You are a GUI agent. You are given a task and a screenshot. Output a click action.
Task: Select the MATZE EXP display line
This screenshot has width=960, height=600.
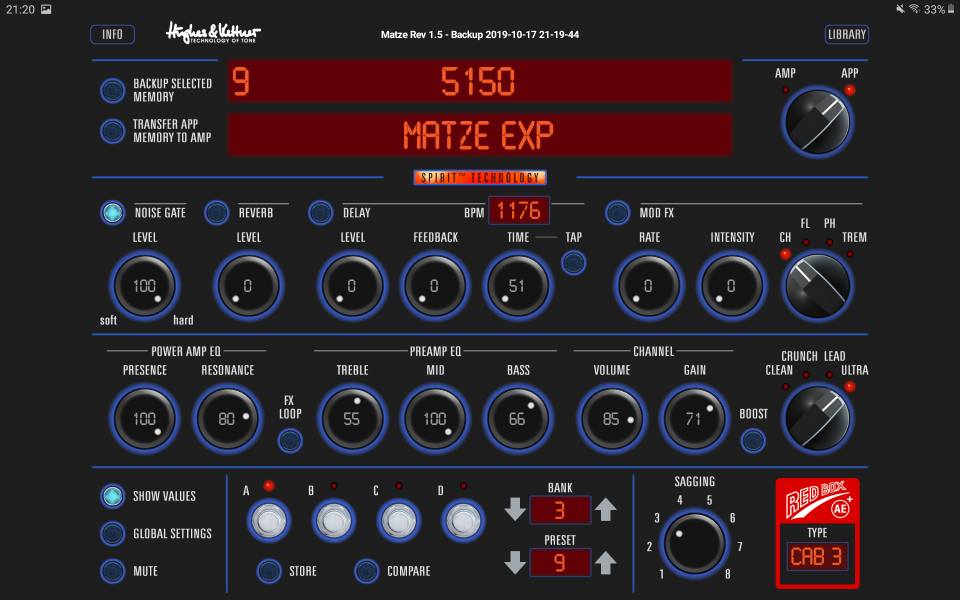click(479, 135)
